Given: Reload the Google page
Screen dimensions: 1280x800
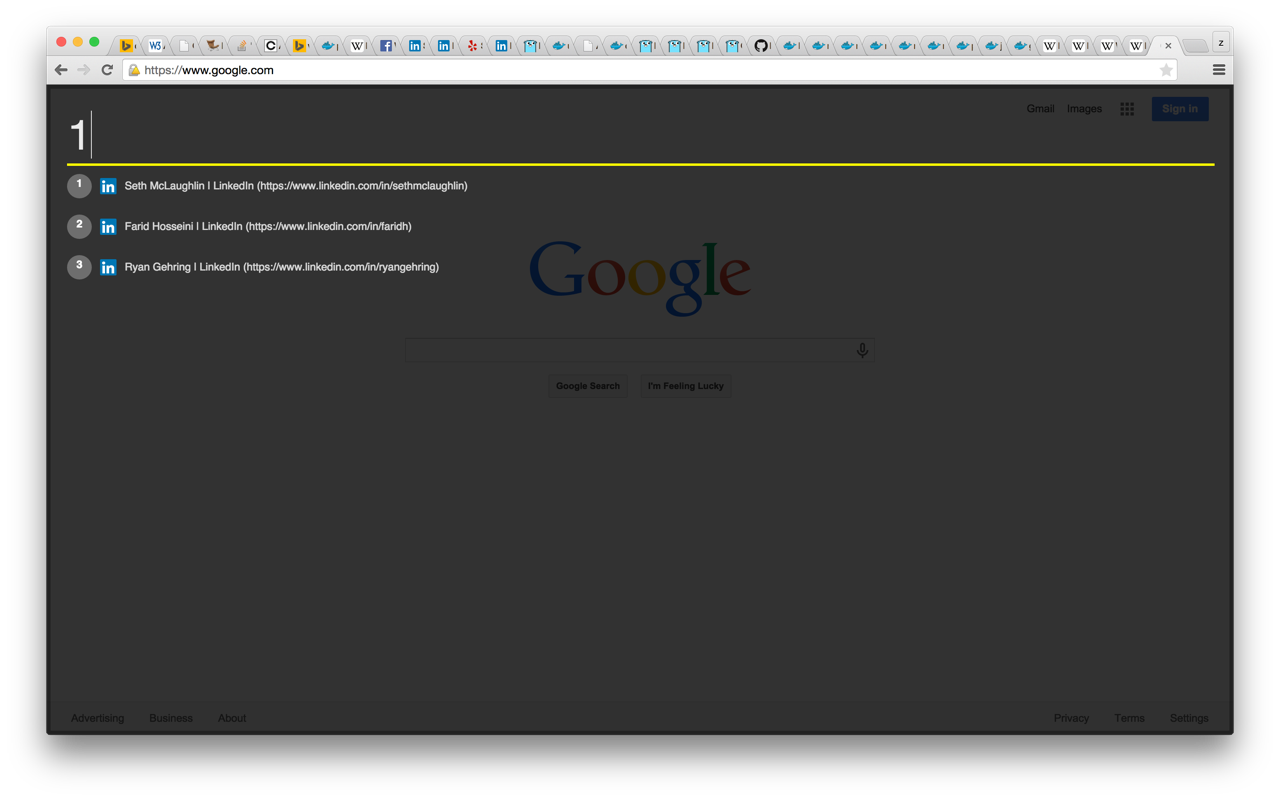Looking at the screenshot, I should click(107, 70).
